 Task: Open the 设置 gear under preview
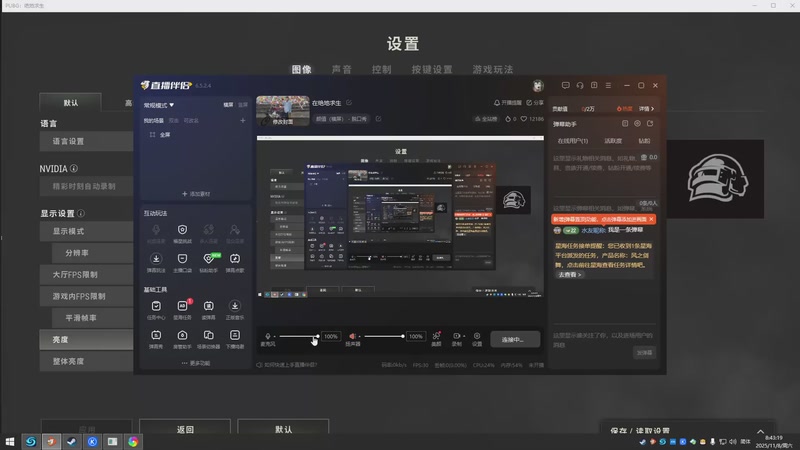pos(477,336)
